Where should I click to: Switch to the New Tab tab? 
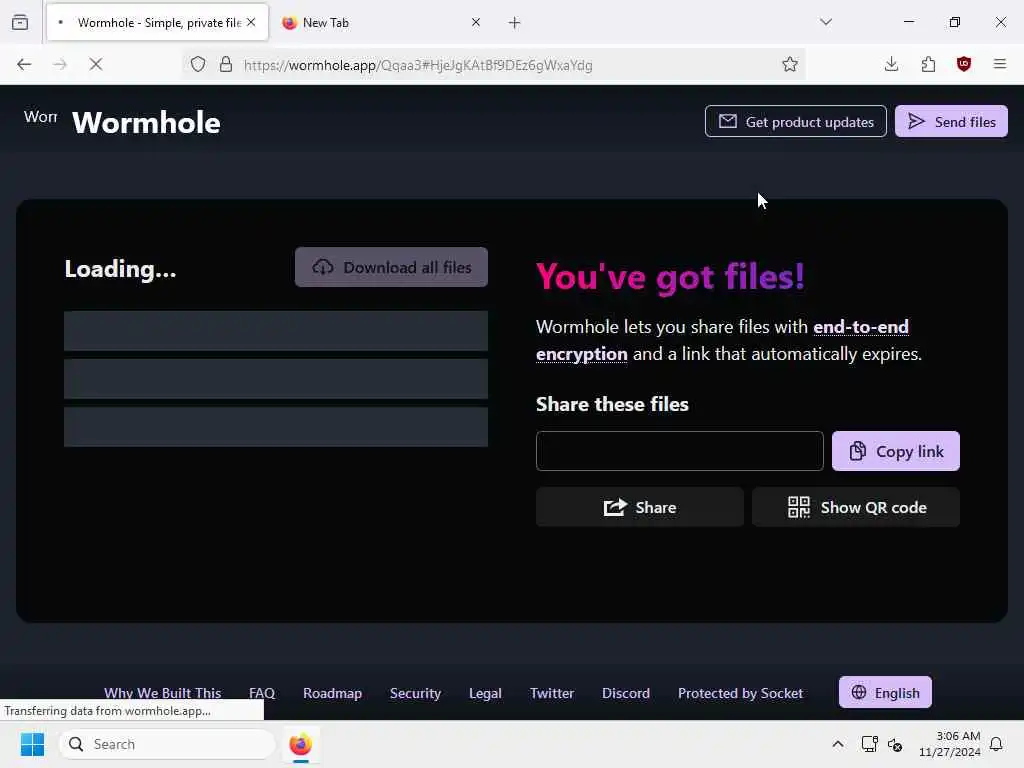(382, 22)
